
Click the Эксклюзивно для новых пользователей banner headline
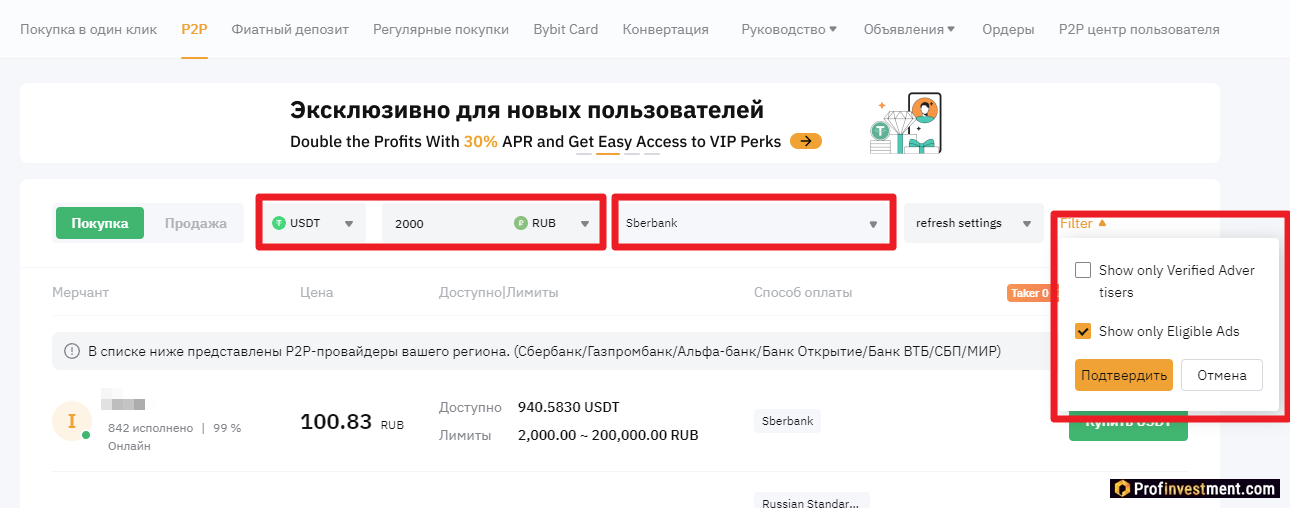[x=527, y=109]
